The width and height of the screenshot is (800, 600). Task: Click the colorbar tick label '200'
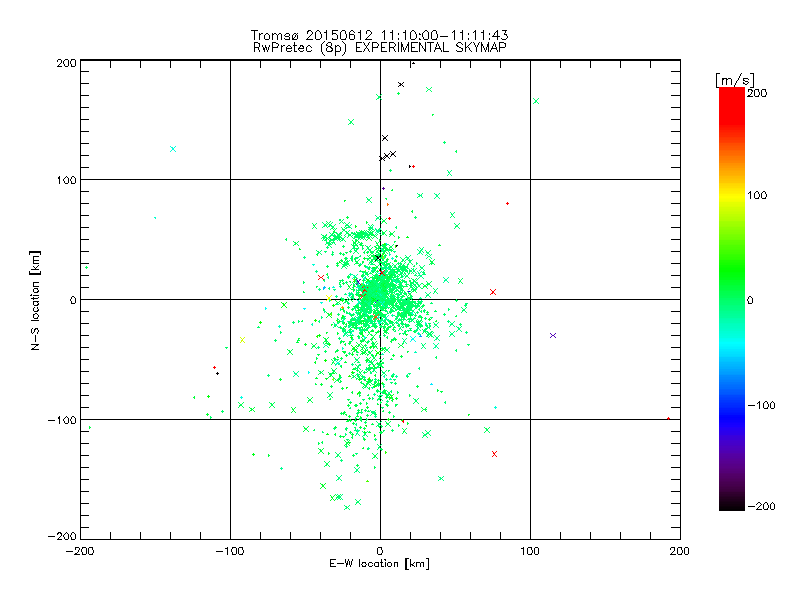point(757,93)
